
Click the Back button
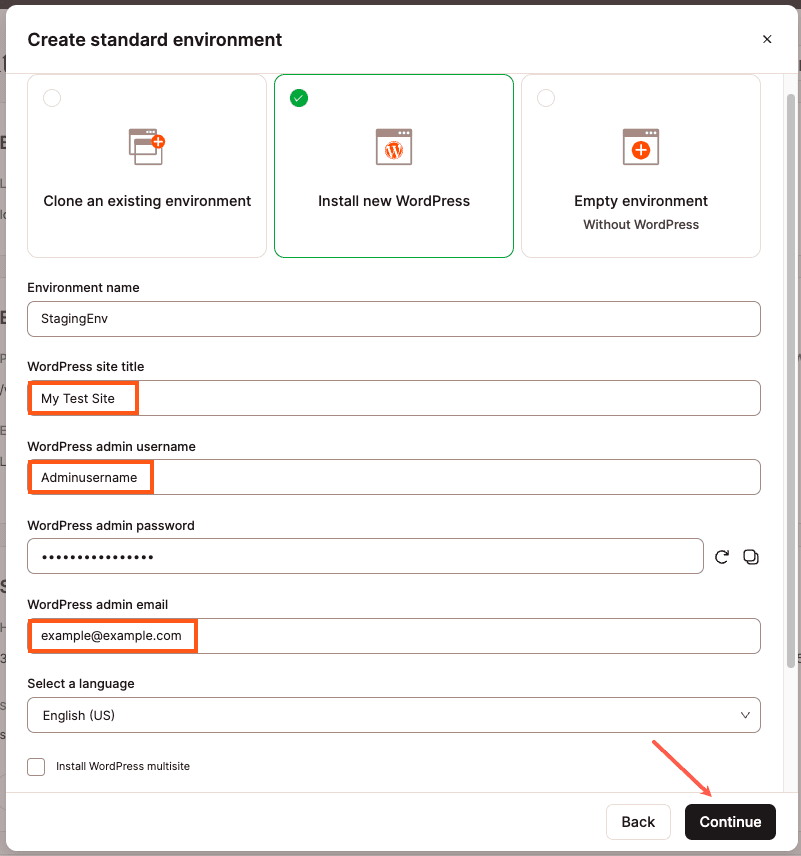click(638, 821)
